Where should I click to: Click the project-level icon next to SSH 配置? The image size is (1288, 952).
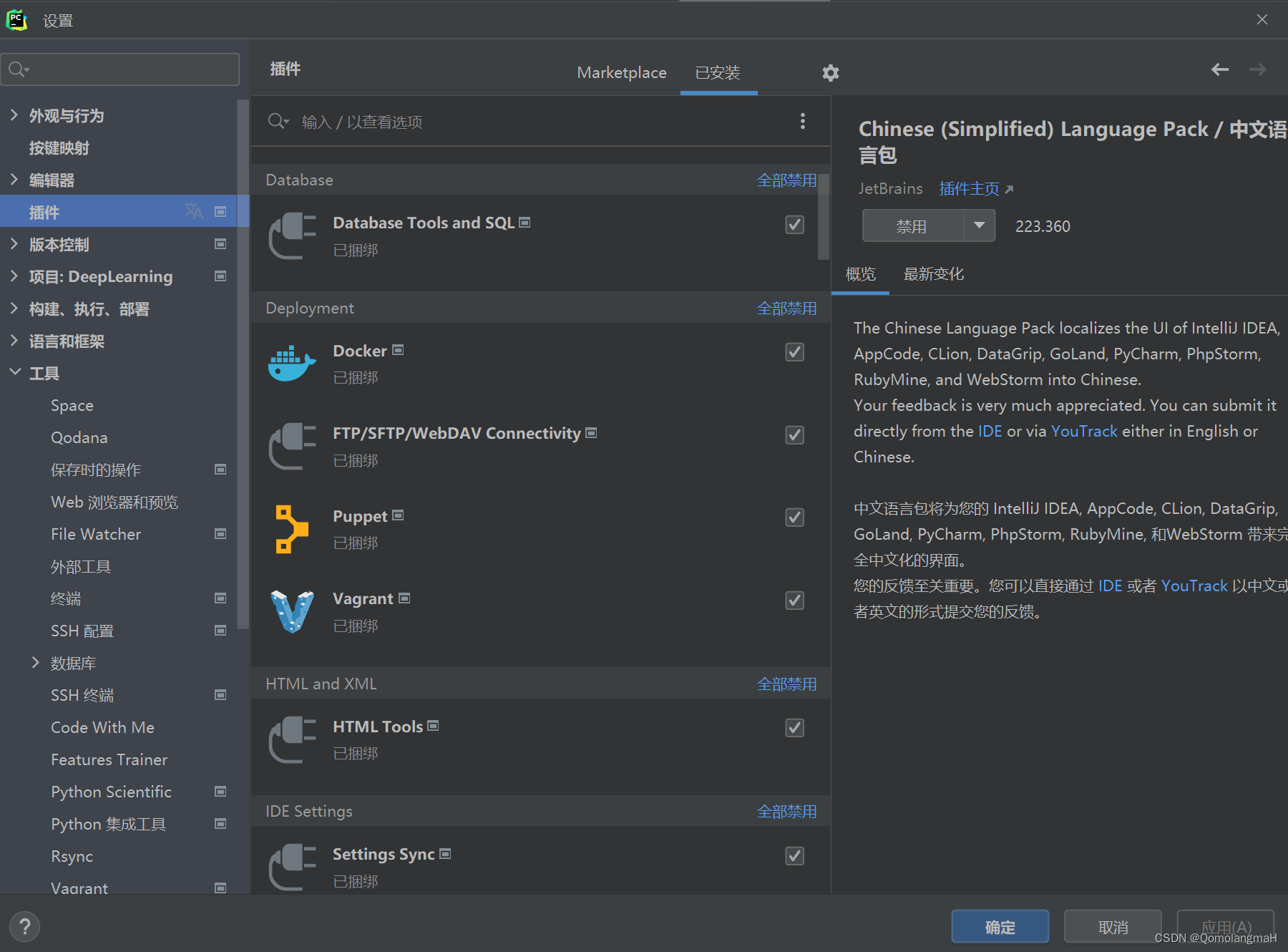pos(220,631)
